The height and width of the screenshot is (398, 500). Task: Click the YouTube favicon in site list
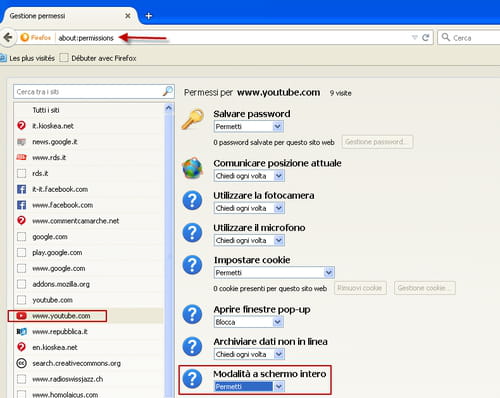click(21, 316)
